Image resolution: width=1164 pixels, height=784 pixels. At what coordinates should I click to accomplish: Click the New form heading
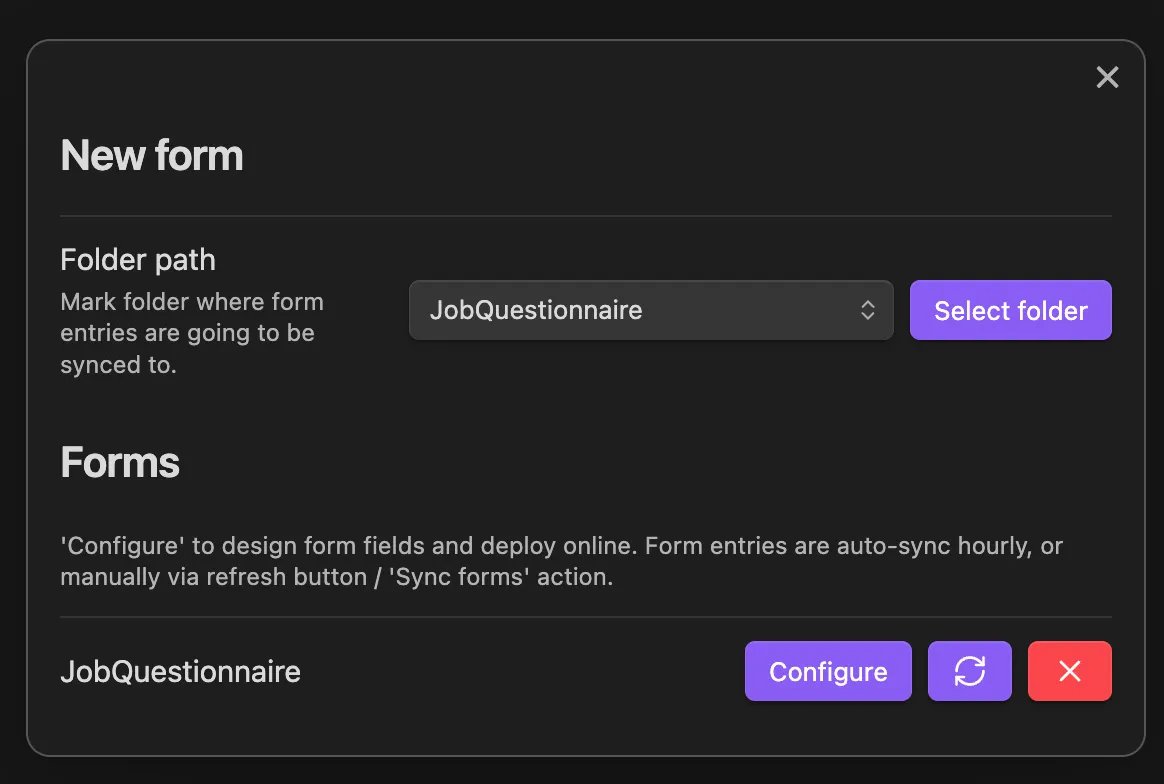point(152,156)
